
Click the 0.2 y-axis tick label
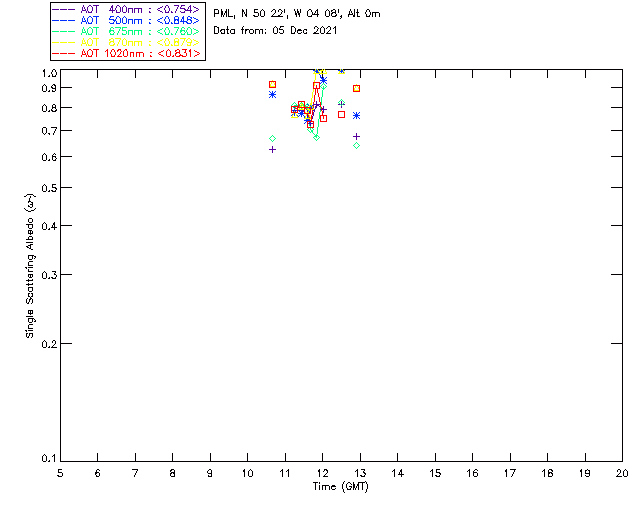(x=49, y=344)
